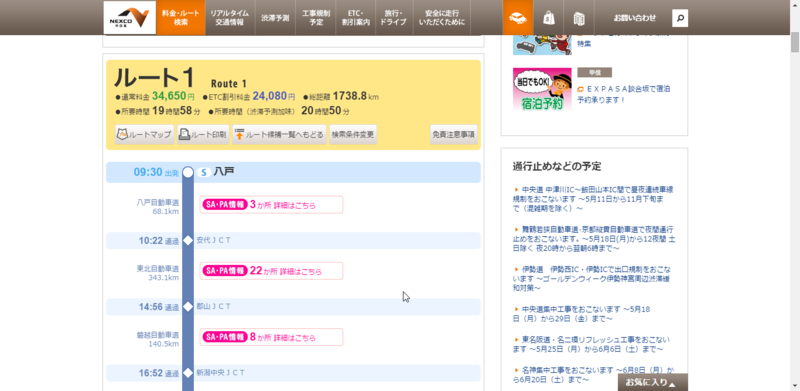The image size is (800, 391).
Task: Open 旅行・ドライブ menu
Action: point(395,17)
